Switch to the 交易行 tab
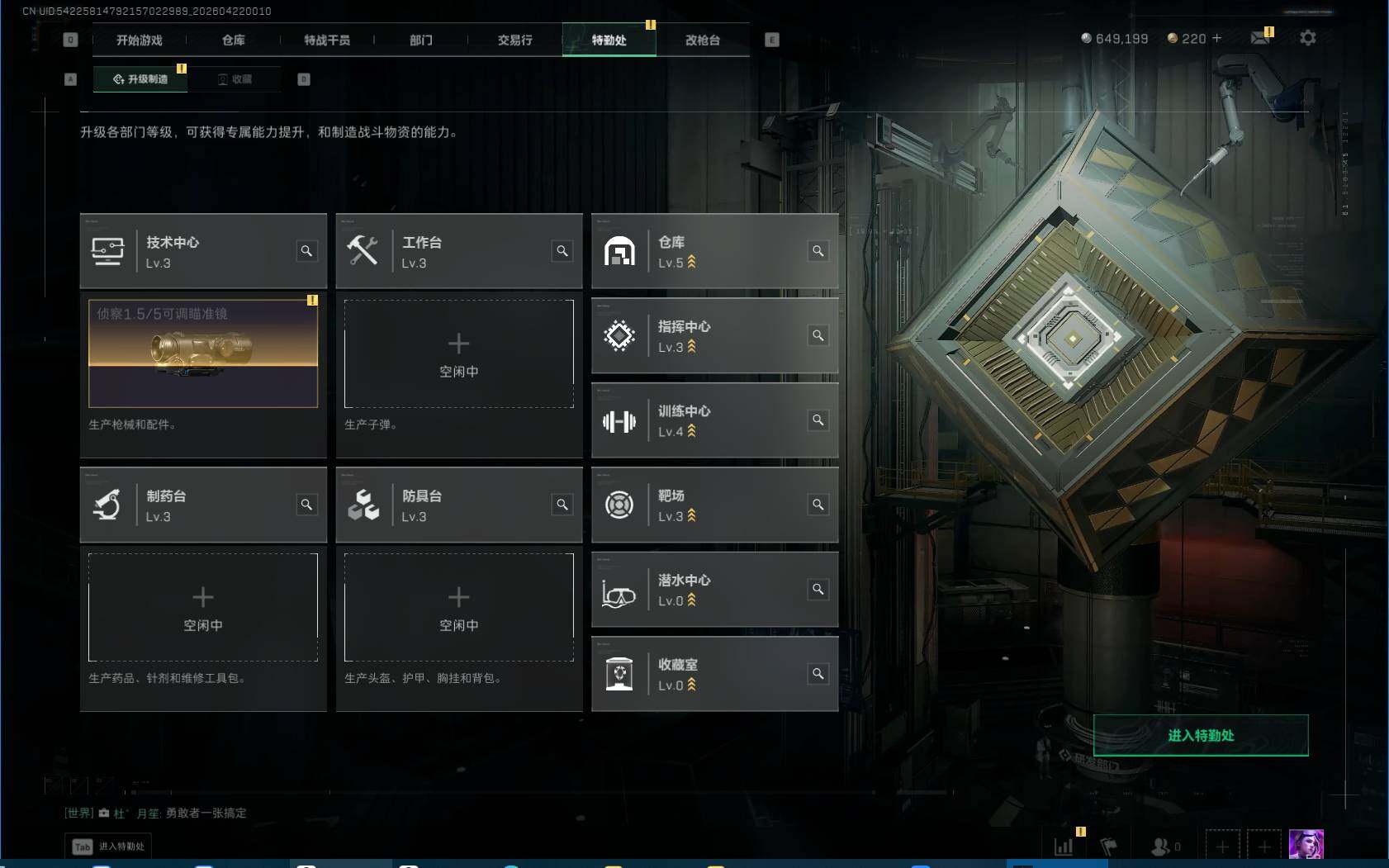The image size is (1389, 868). pyautogui.click(x=515, y=40)
